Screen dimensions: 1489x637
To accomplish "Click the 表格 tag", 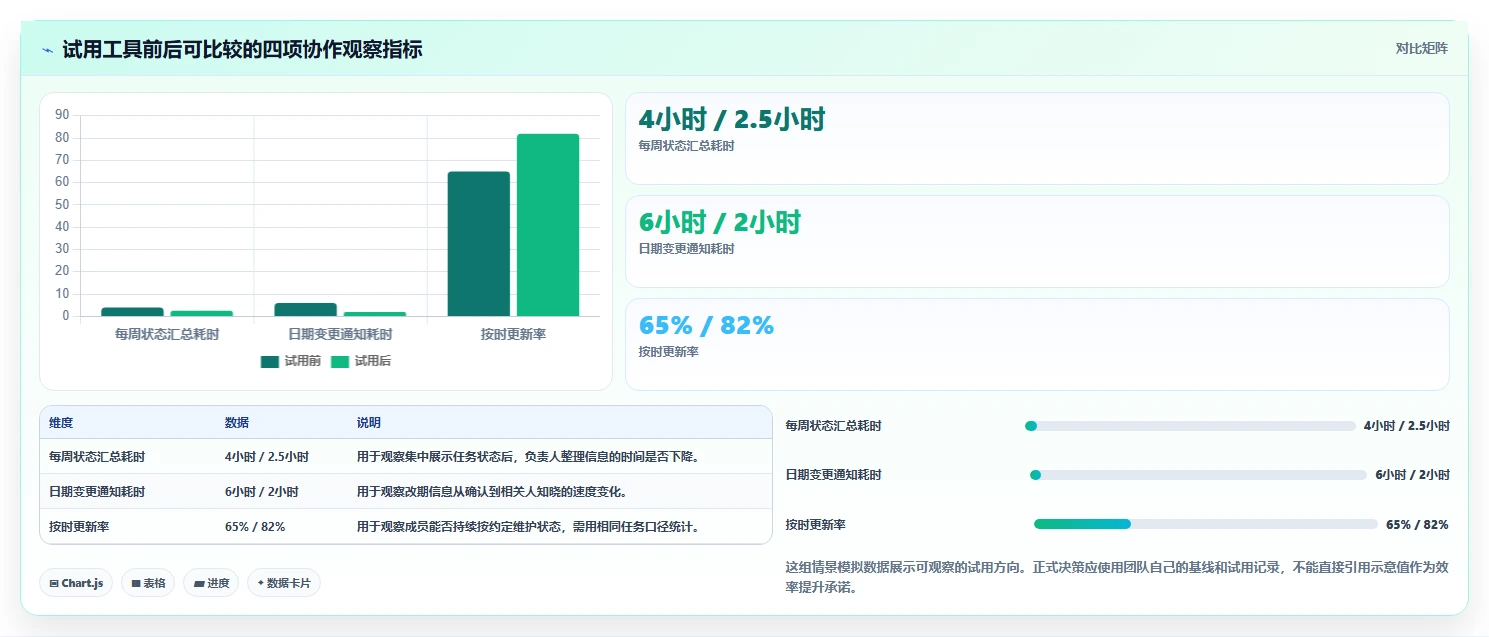I will 148,583.
